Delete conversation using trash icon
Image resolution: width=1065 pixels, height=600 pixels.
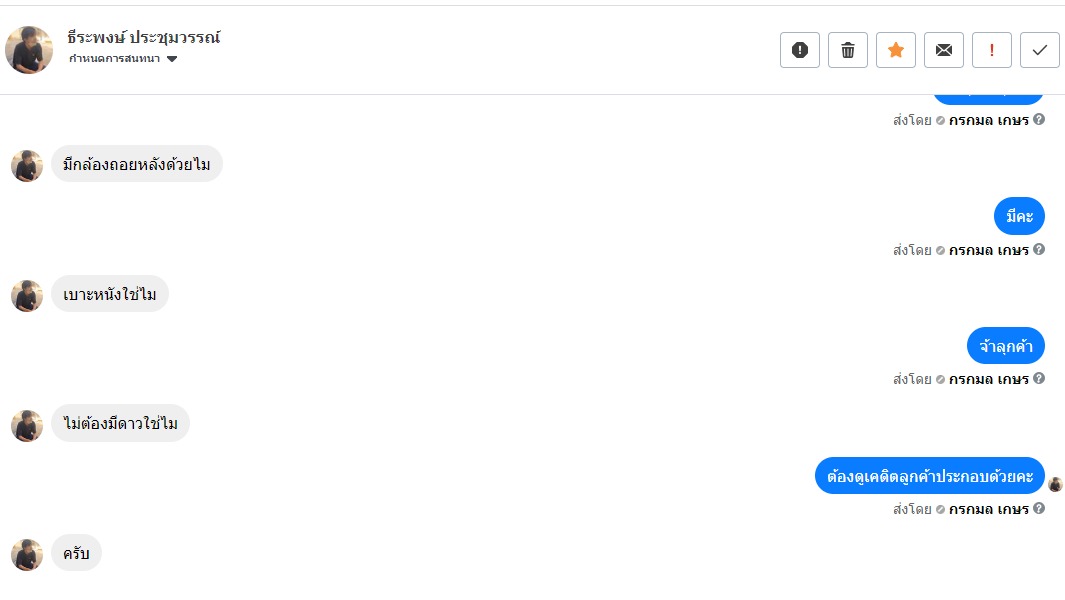[x=848, y=50]
